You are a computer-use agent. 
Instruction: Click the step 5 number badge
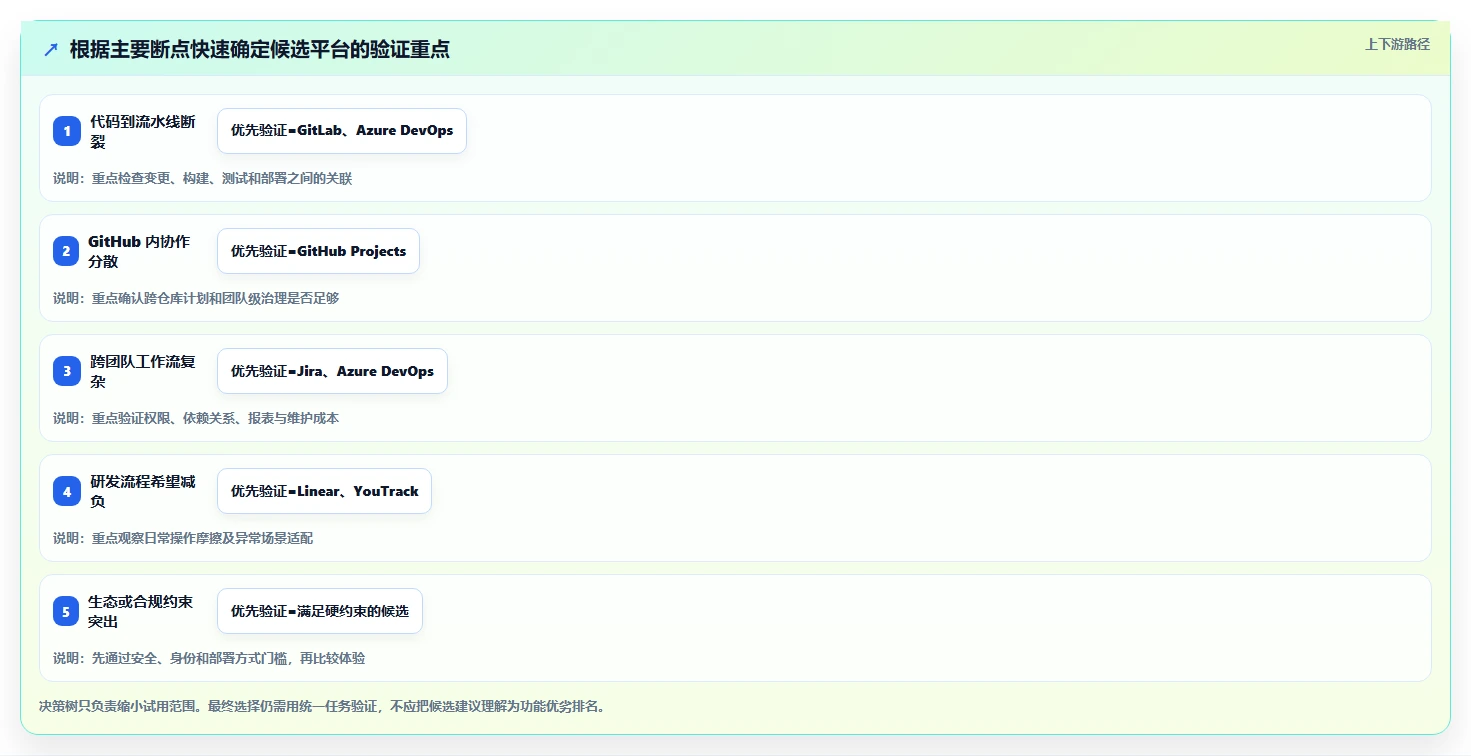click(67, 611)
